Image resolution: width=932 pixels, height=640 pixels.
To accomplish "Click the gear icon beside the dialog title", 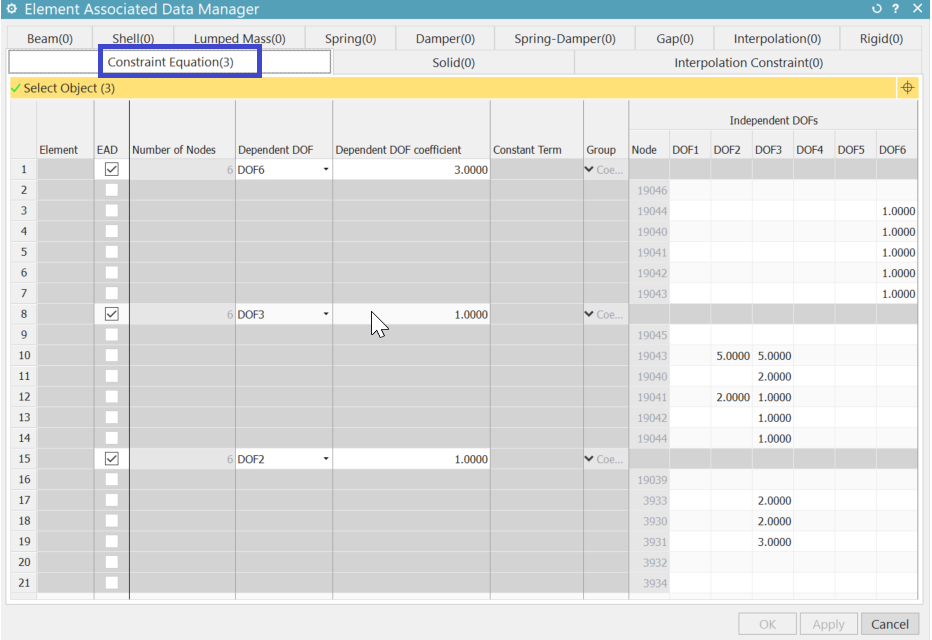I will click(x=10, y=9).
